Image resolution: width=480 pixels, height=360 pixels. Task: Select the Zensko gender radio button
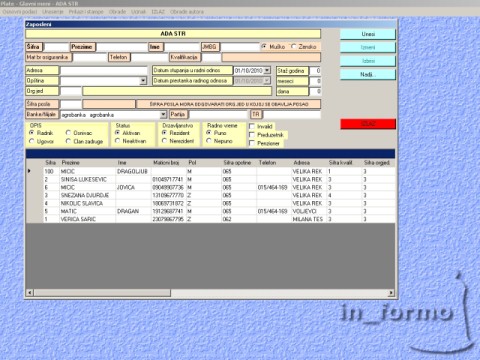pyautogui.click(x=293, y=47)
